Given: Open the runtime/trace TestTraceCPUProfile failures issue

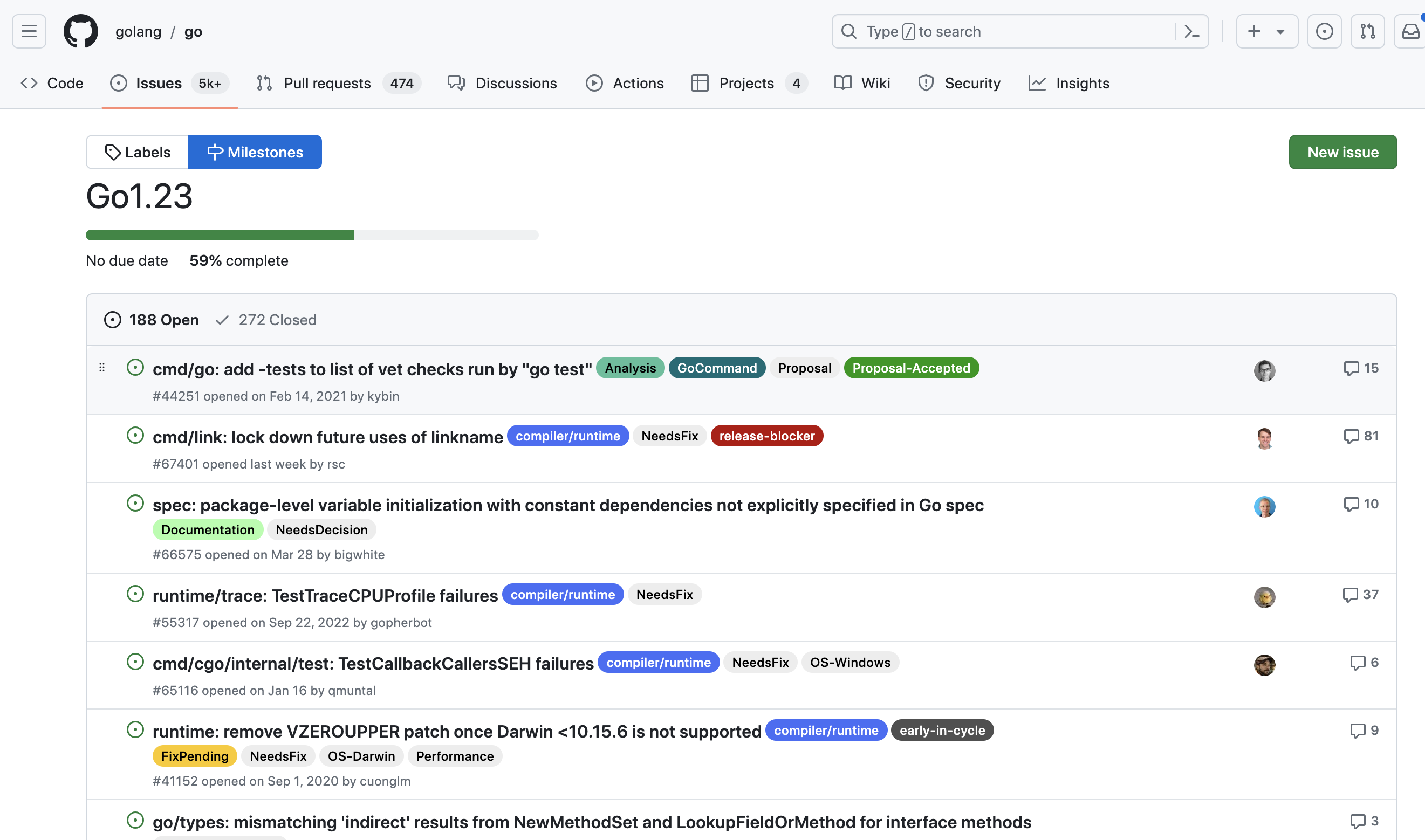Looking at the screenshot, I should (x=325, y=595).
